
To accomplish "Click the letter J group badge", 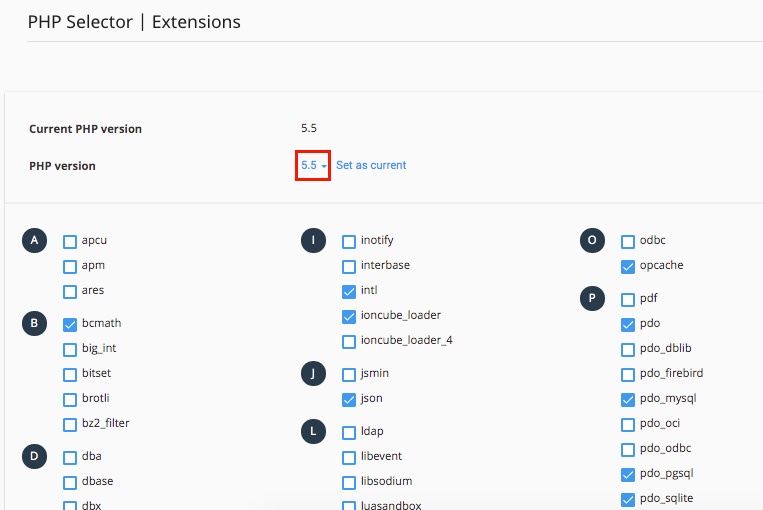I will tap(313, 374).
